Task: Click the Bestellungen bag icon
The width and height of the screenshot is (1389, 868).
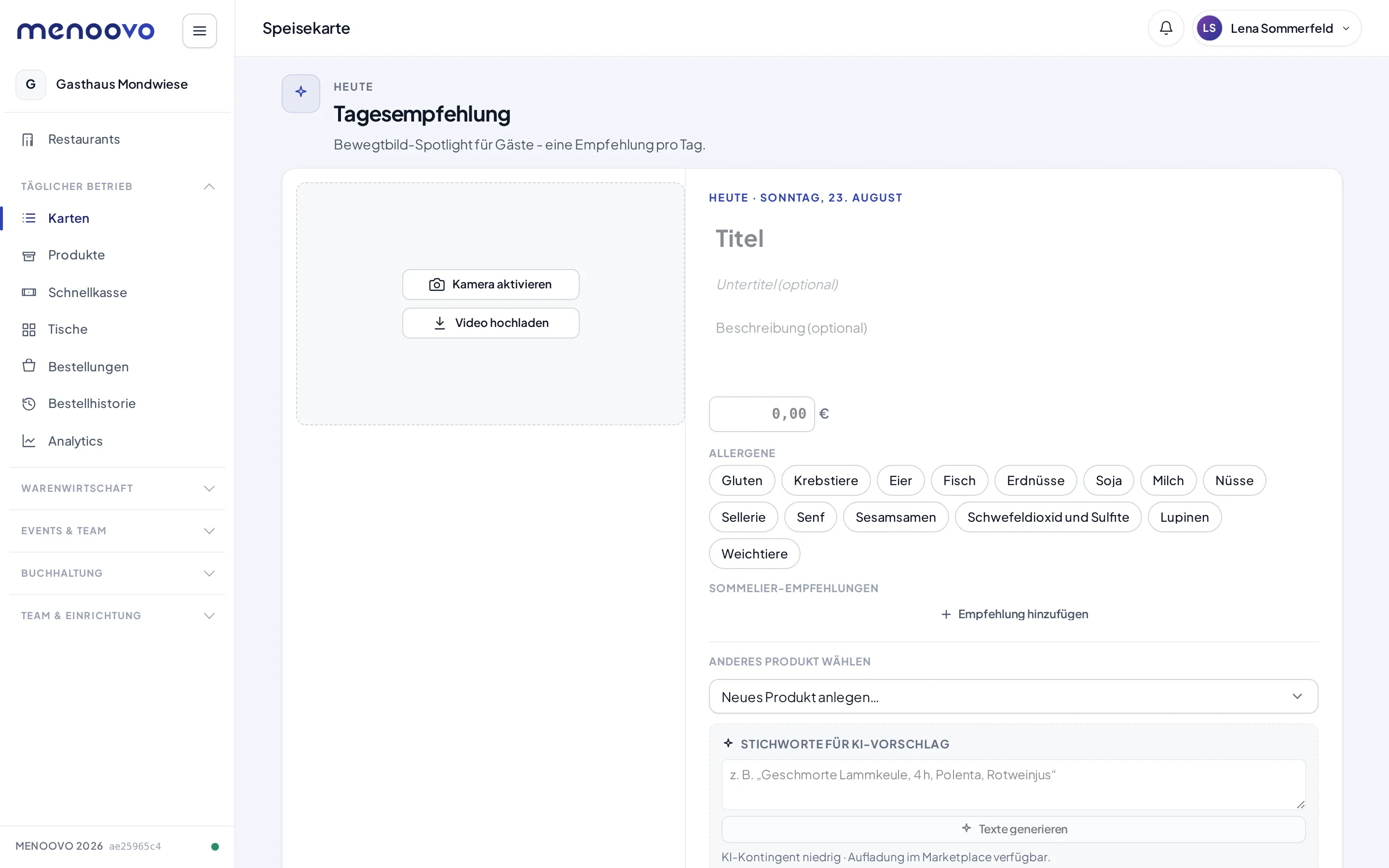Action: (x=29, y=366)
